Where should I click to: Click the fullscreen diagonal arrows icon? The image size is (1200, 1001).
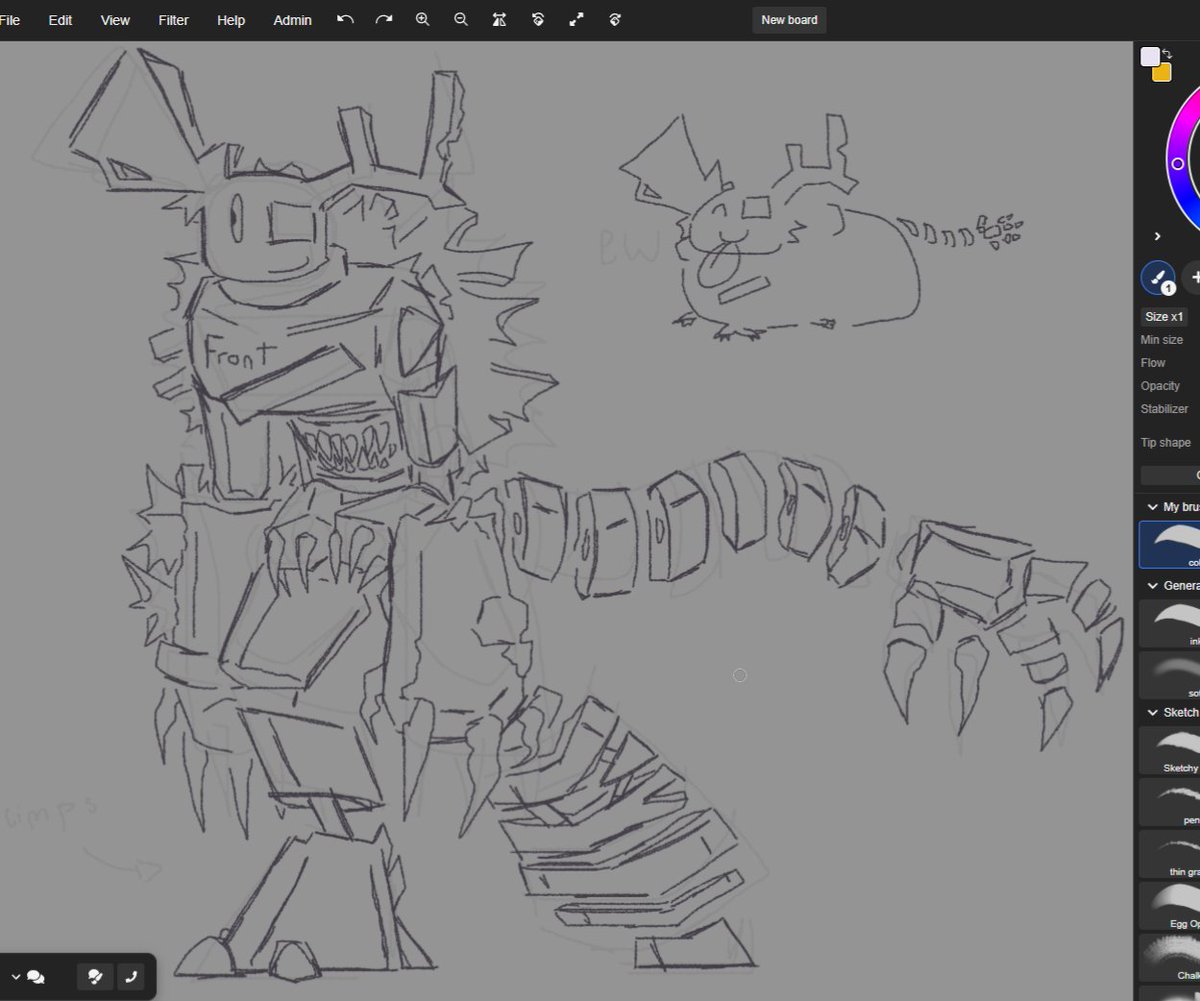click(x=576, y=19)
